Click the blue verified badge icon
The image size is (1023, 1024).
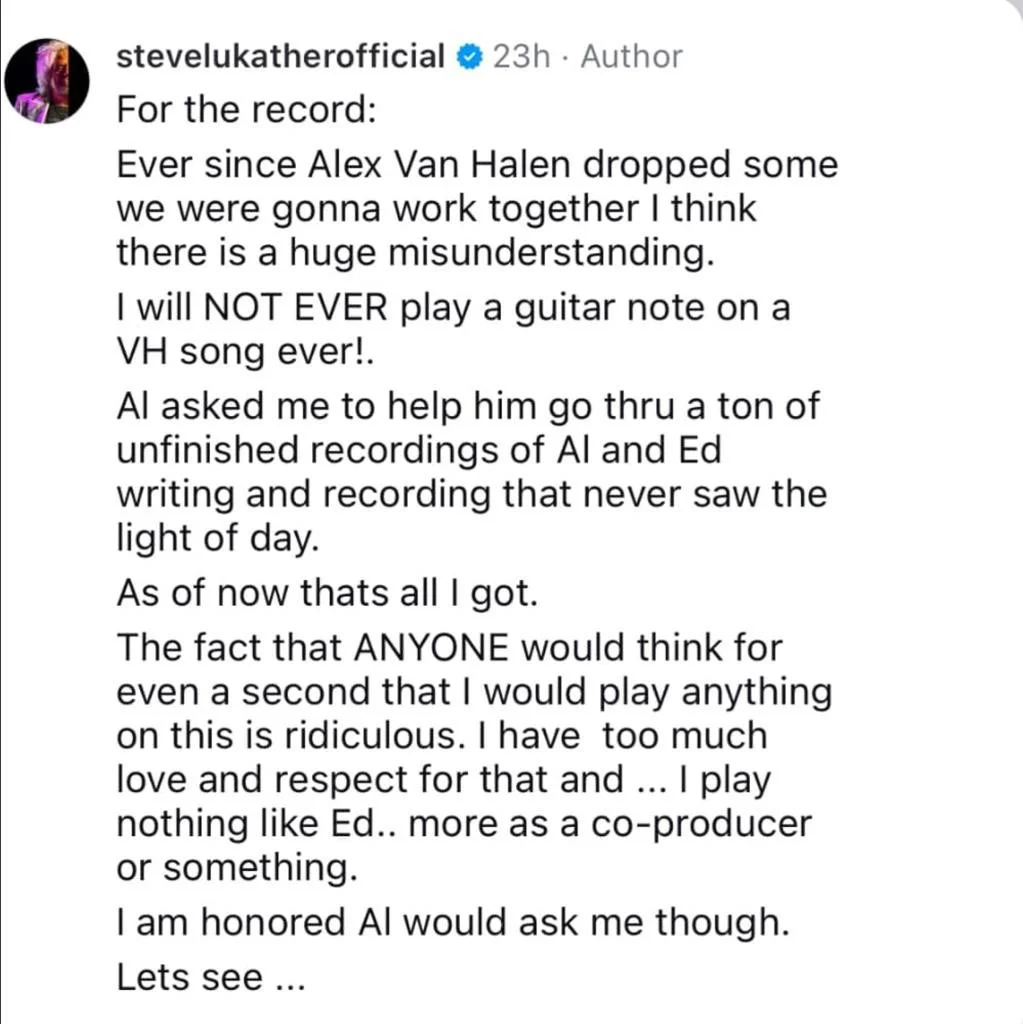pos(469,58)
